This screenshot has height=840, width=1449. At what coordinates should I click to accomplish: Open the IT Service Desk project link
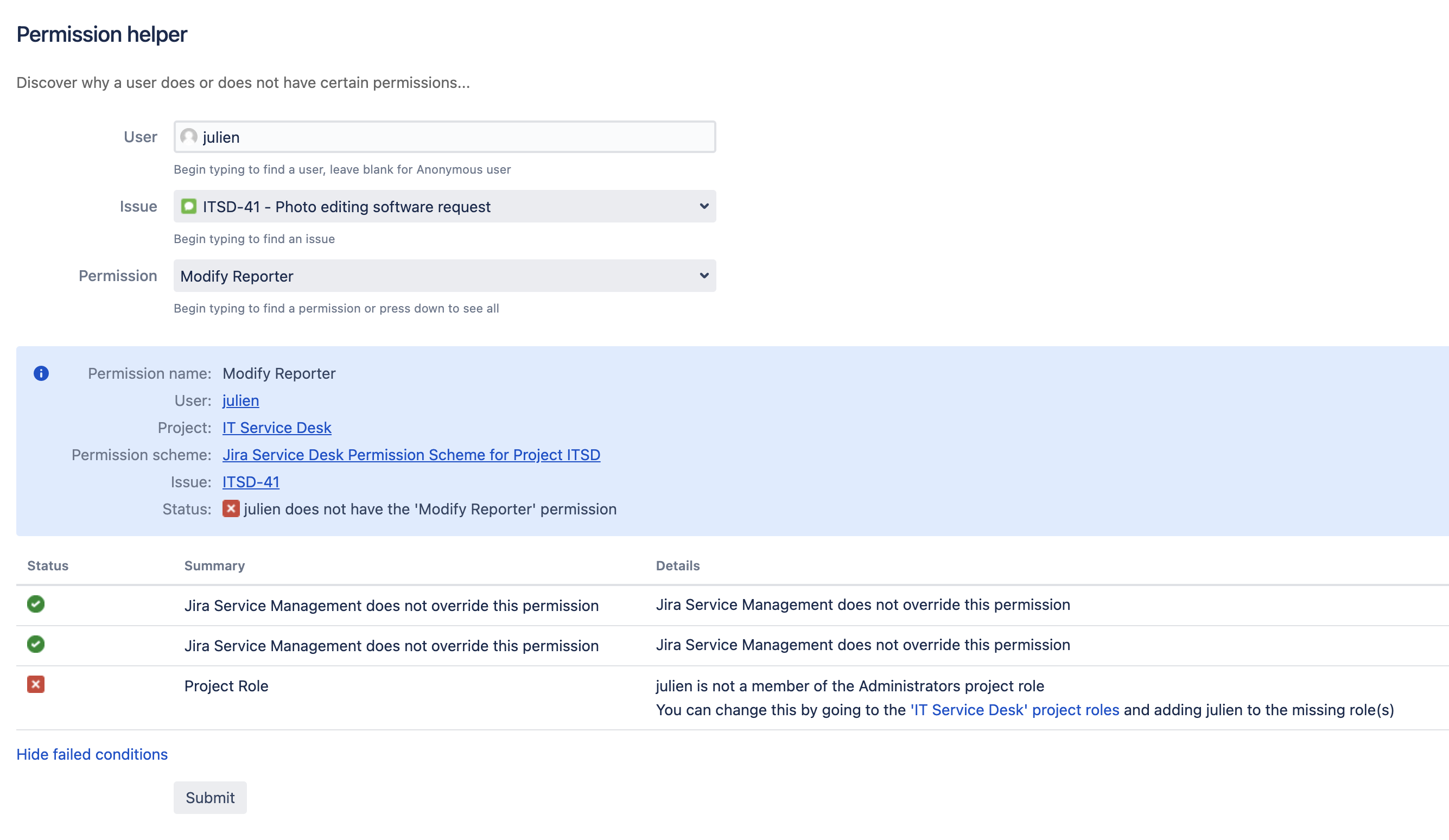[x=277, y=427]
